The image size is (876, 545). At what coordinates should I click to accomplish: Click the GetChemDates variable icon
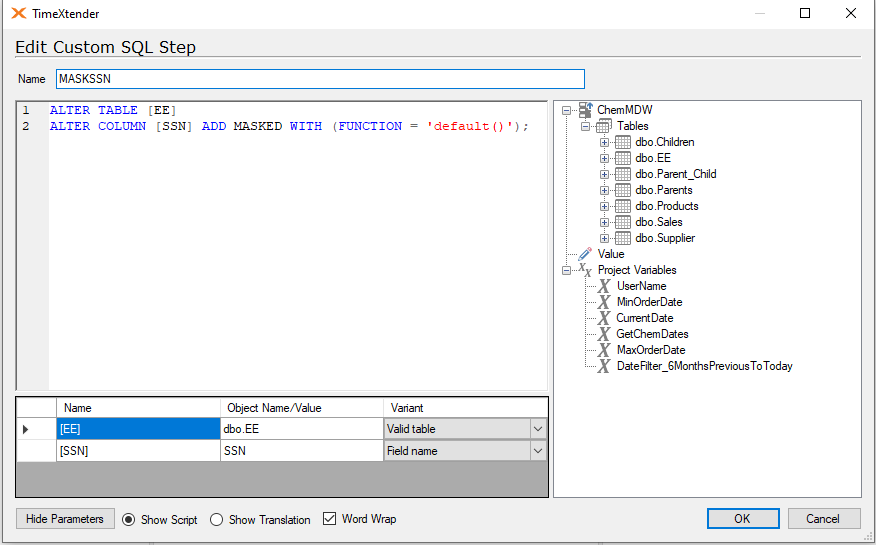click(604, 334)
